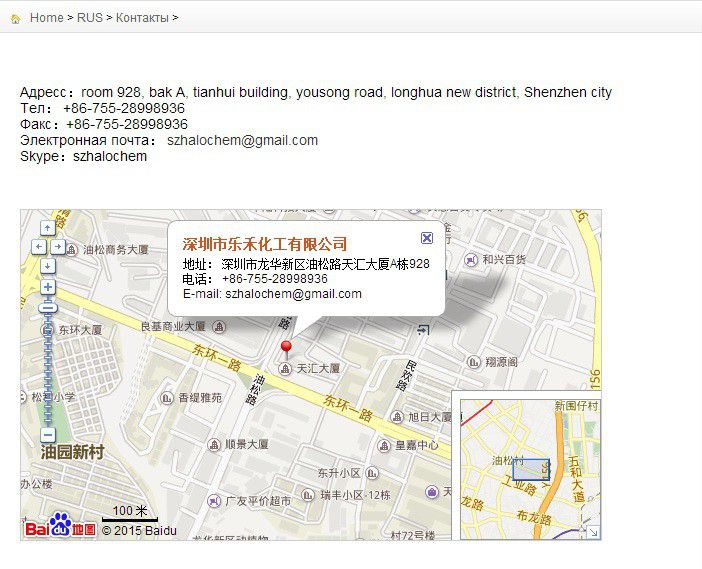Click the 和兴百货 shop marker
Screen dimensions: 702x569
tap(471, 260)
